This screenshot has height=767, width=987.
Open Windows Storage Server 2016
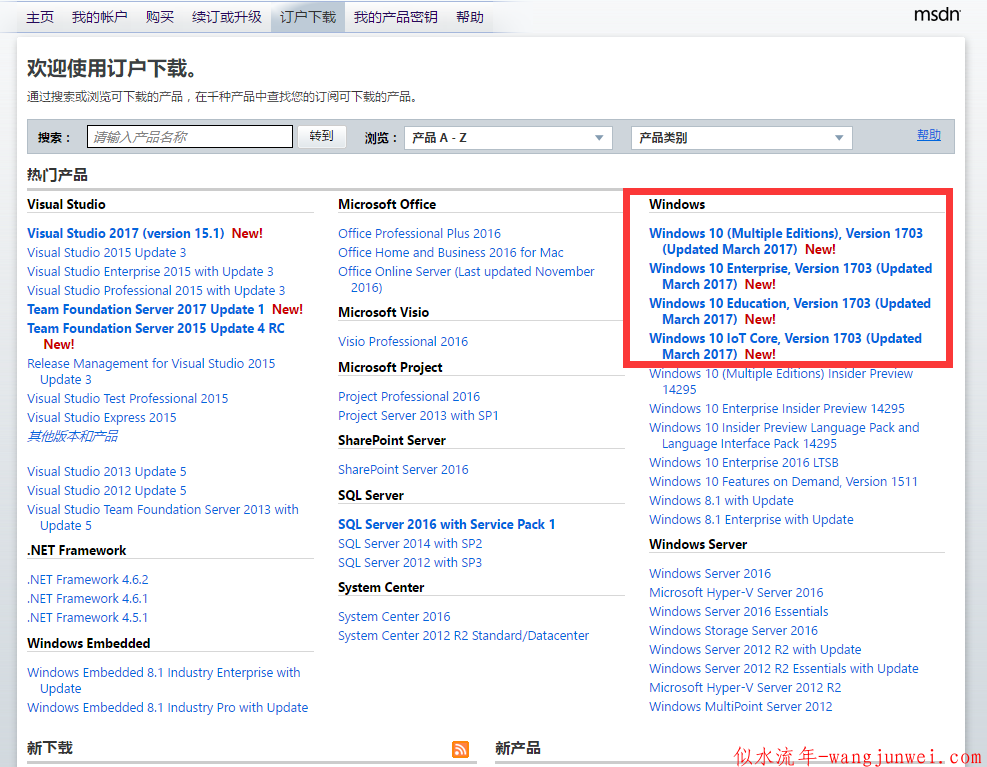[733, 630]
